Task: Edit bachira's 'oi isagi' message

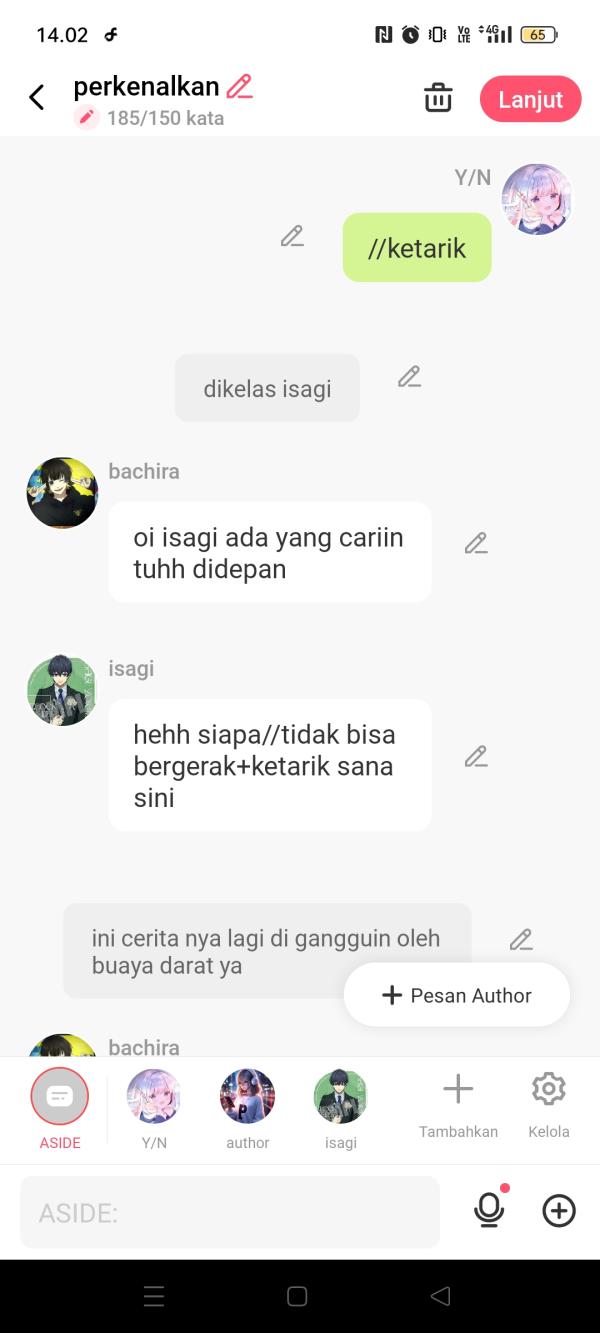Action: (476, 543)
